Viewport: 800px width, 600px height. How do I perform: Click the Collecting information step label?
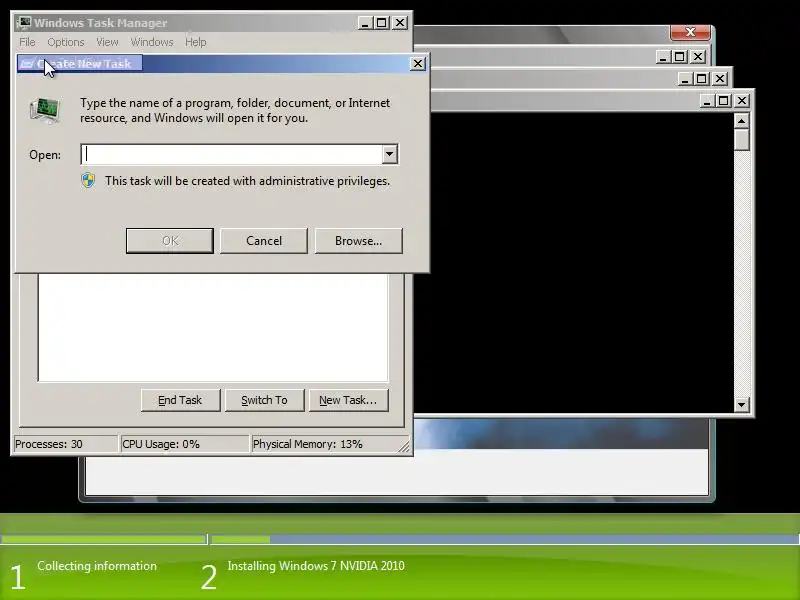tap(97, 566)
